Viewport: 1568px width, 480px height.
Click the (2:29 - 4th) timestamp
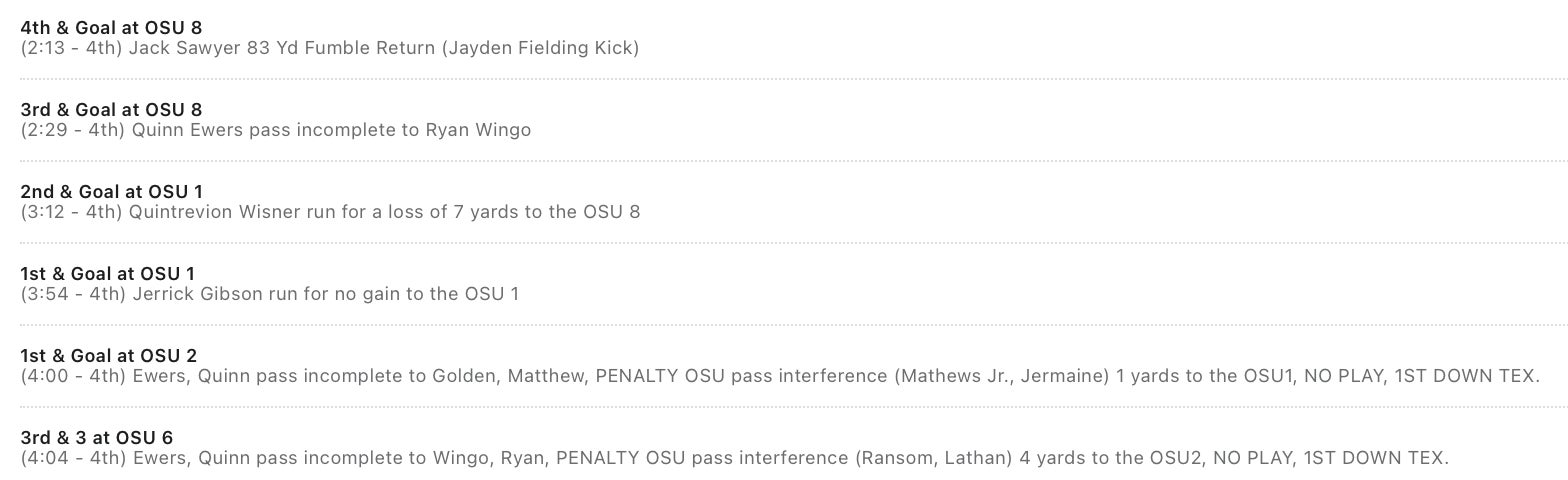coord(73,130)
